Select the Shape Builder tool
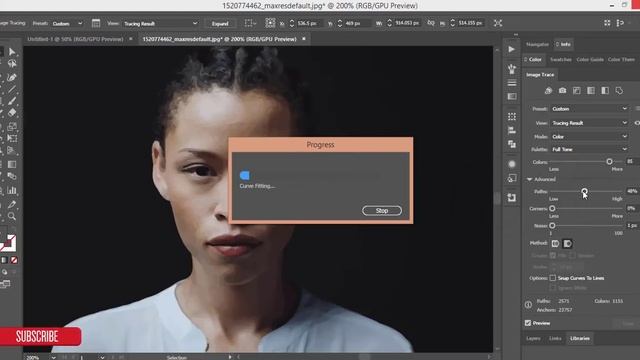640x360 pixels. pos(12,127)
